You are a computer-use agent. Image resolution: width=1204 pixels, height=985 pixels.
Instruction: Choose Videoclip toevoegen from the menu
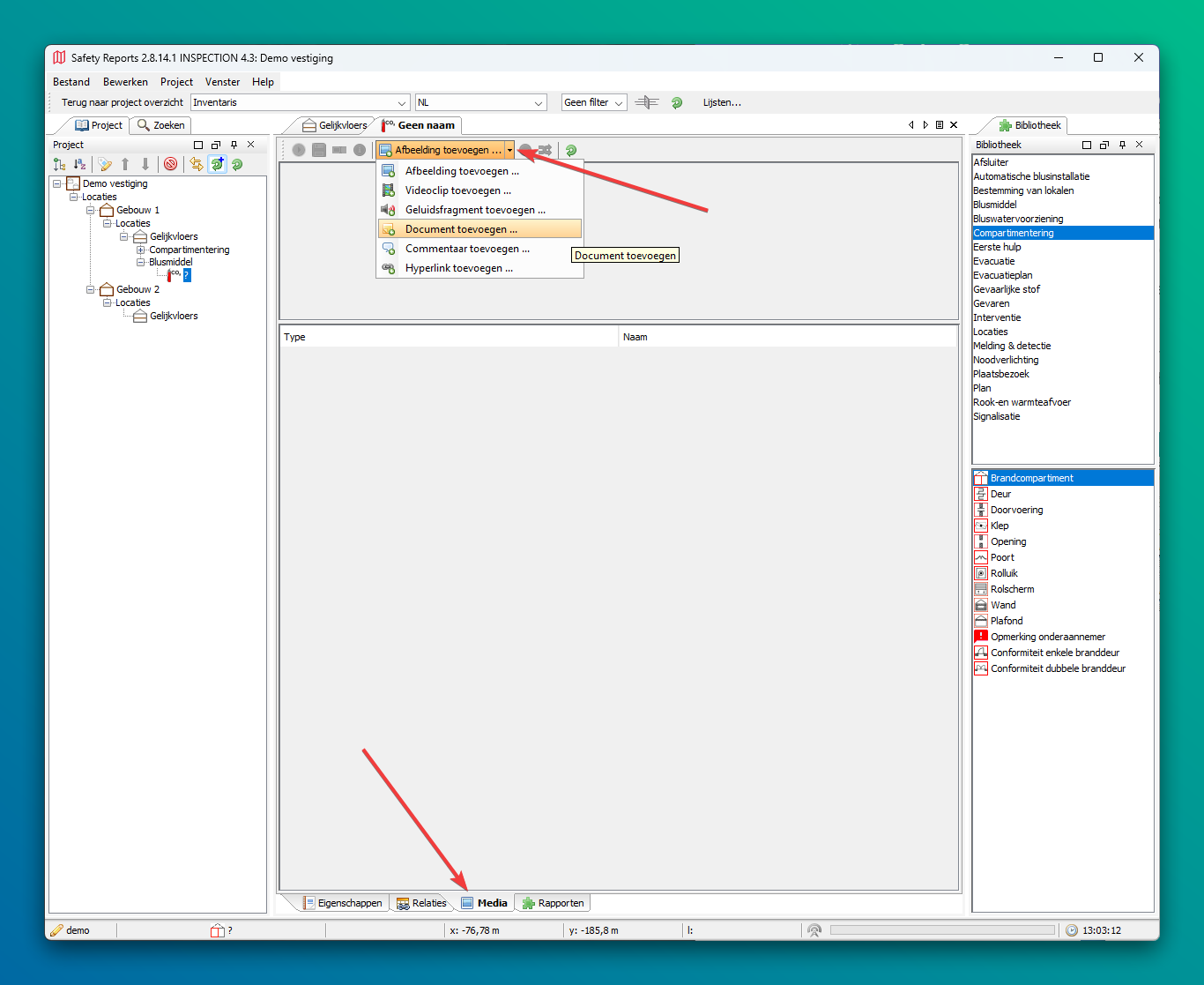click(x=457, y=190)
